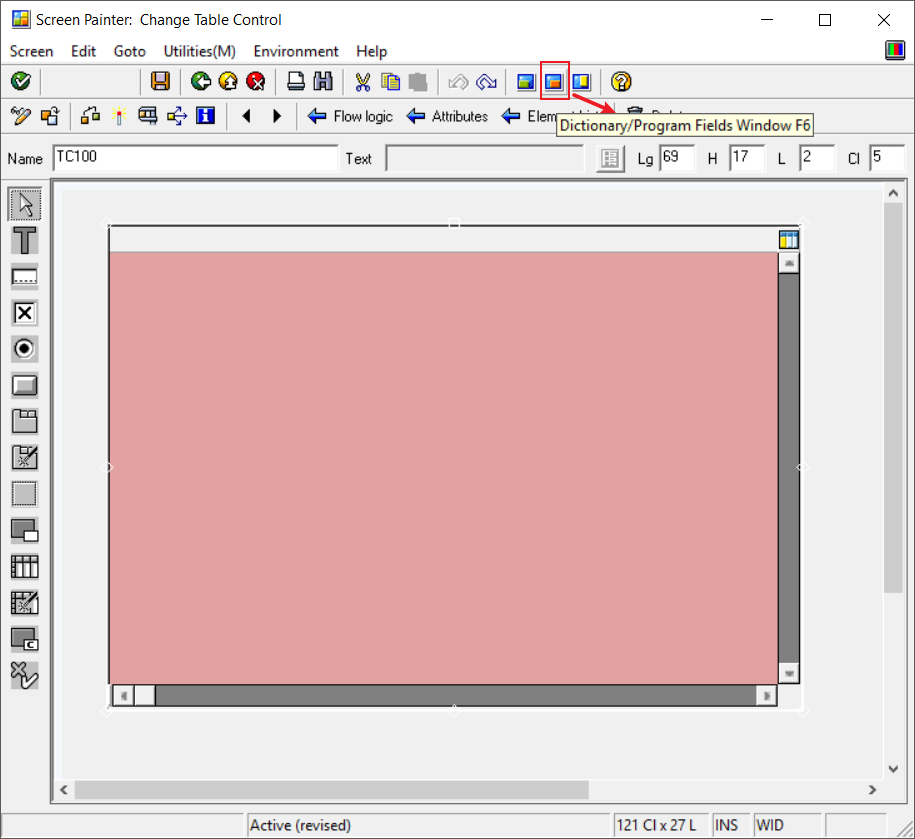Cut the selection with the scissors icon
The image size is (915, 839).
pos(362,81)
